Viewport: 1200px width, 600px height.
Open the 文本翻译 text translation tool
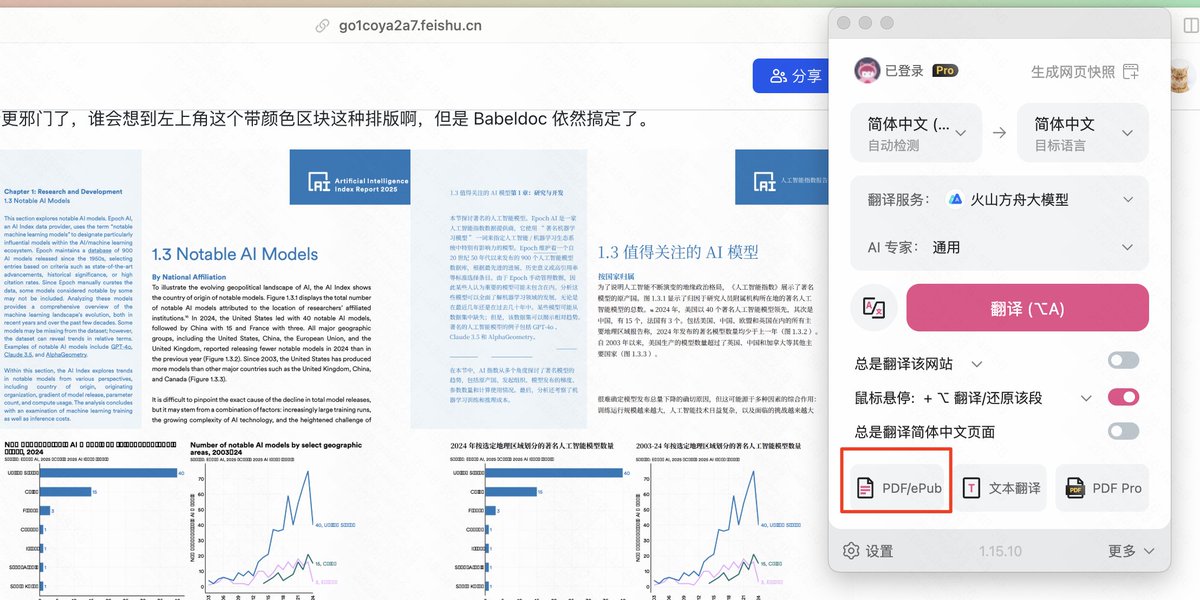[1003, 488]
